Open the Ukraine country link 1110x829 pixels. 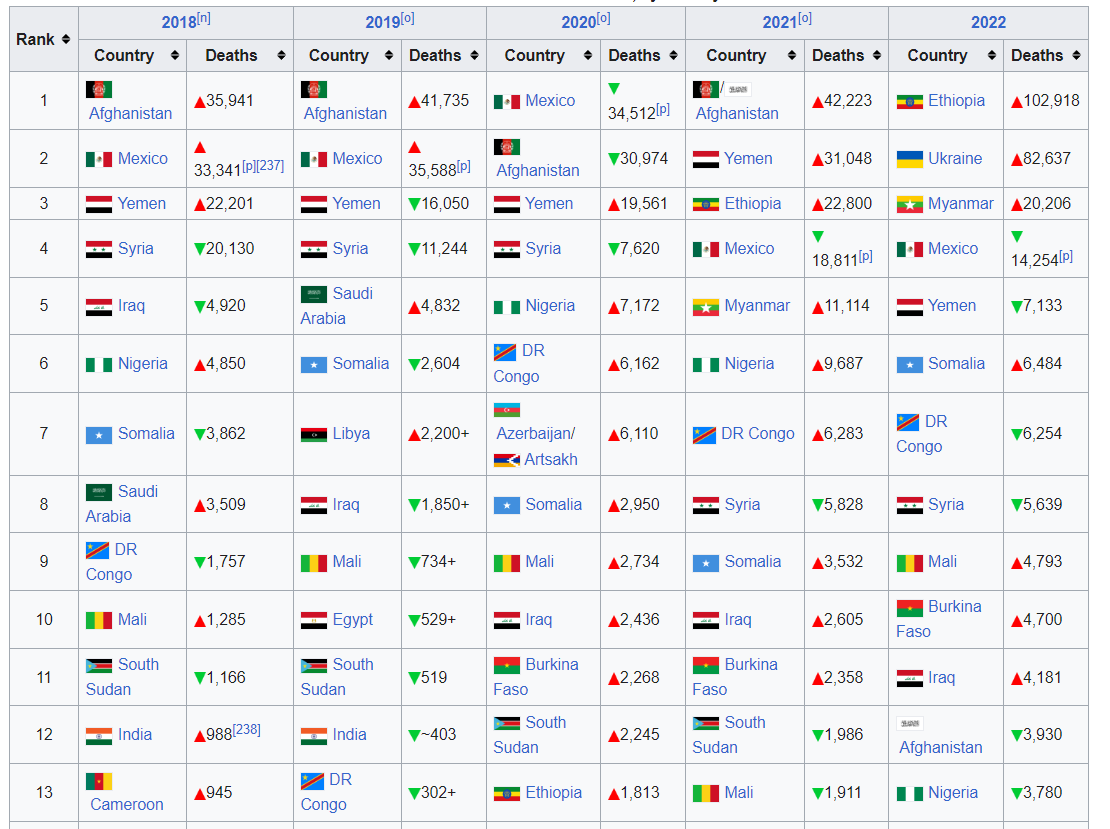click(x=955, y=159)
